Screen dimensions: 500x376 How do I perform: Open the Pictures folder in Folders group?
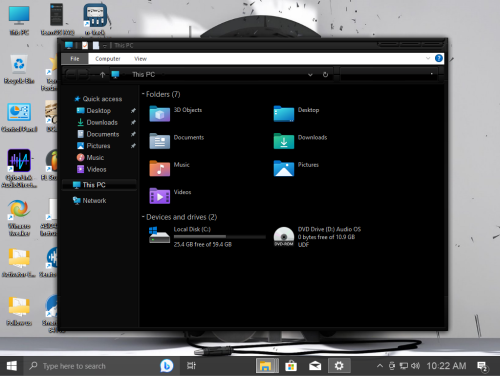284,168
